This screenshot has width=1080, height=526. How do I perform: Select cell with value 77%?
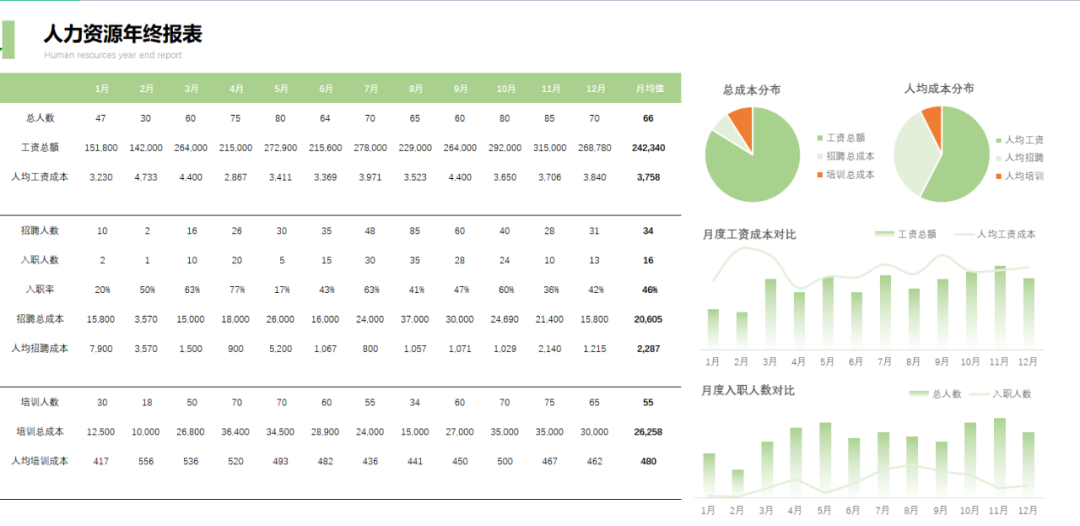[x=236, y=290]
